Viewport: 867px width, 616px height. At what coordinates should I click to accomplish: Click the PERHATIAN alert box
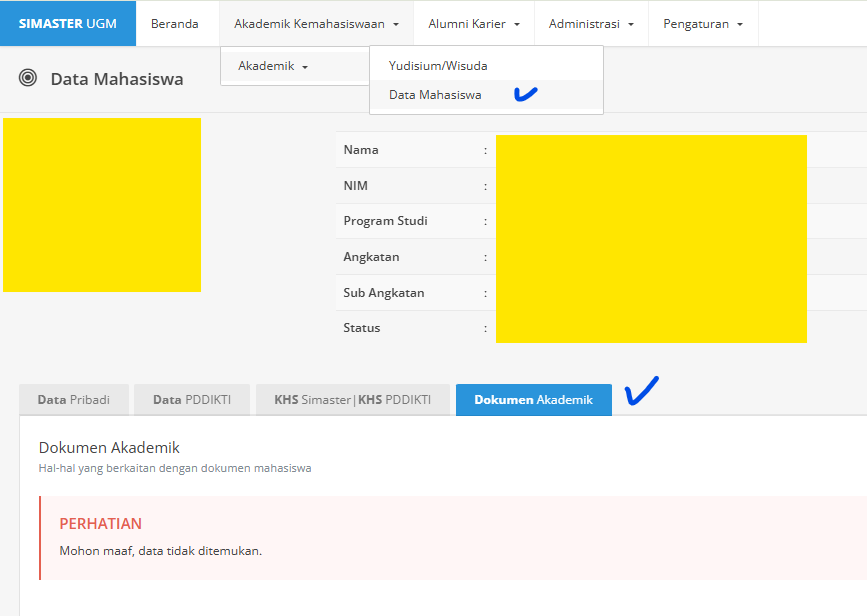click(x=450, y=537)
